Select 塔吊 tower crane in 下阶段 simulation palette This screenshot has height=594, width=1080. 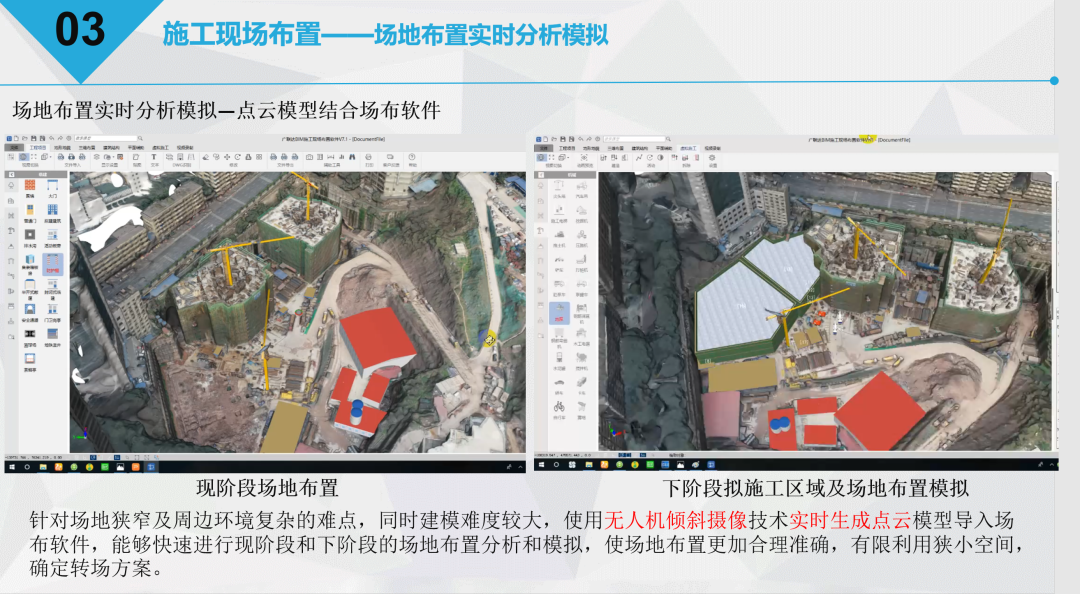pyautogui.click(x=559, y=187)
